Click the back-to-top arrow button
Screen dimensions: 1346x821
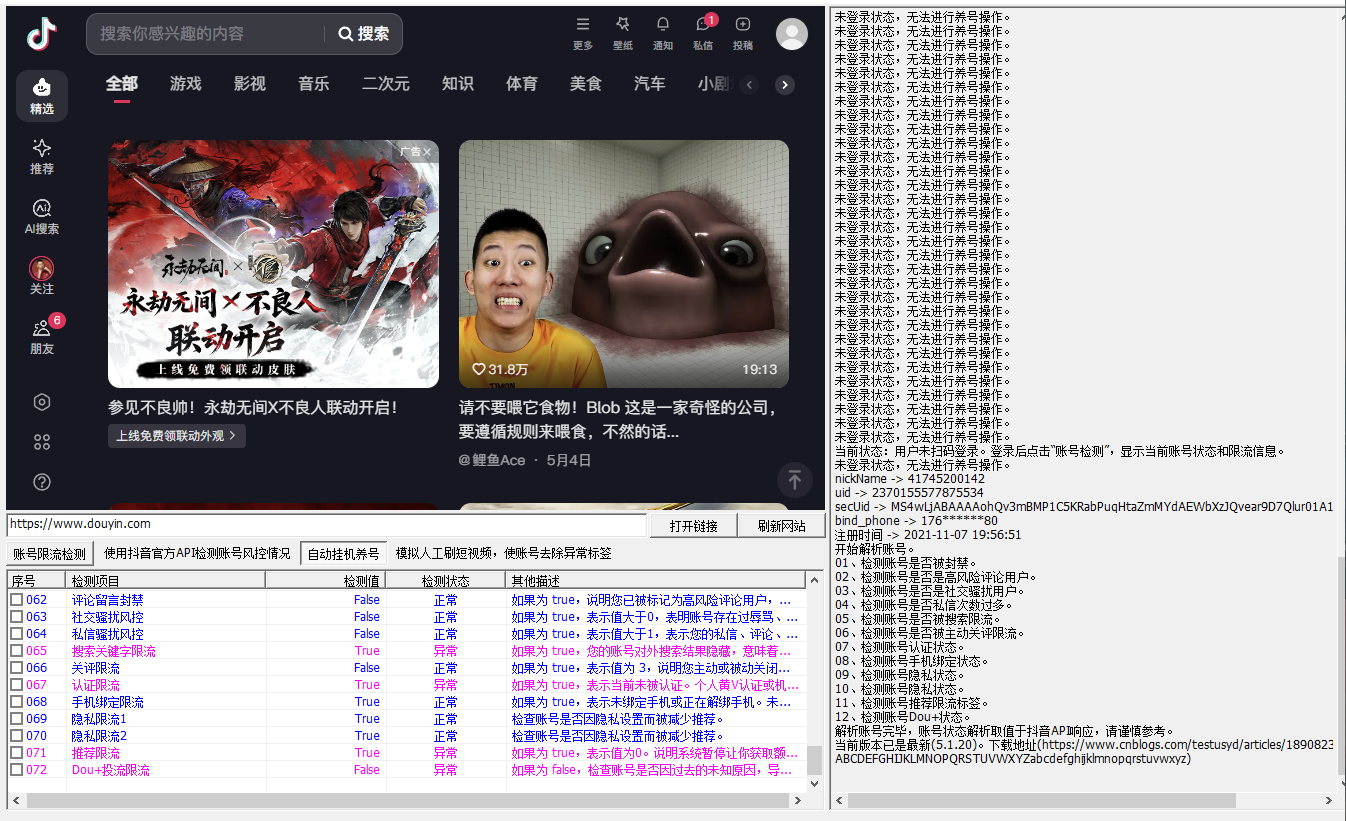[x=795, y=480]
